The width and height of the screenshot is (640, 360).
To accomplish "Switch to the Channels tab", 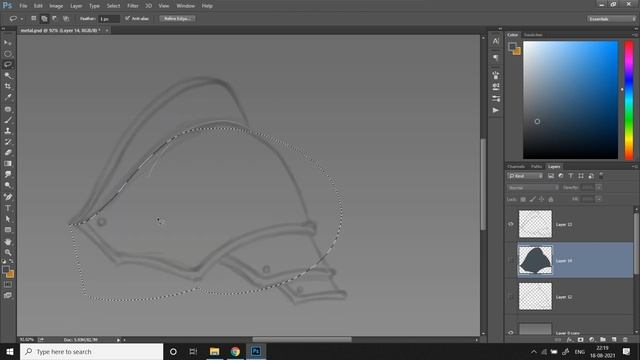I will pos(516,167).
